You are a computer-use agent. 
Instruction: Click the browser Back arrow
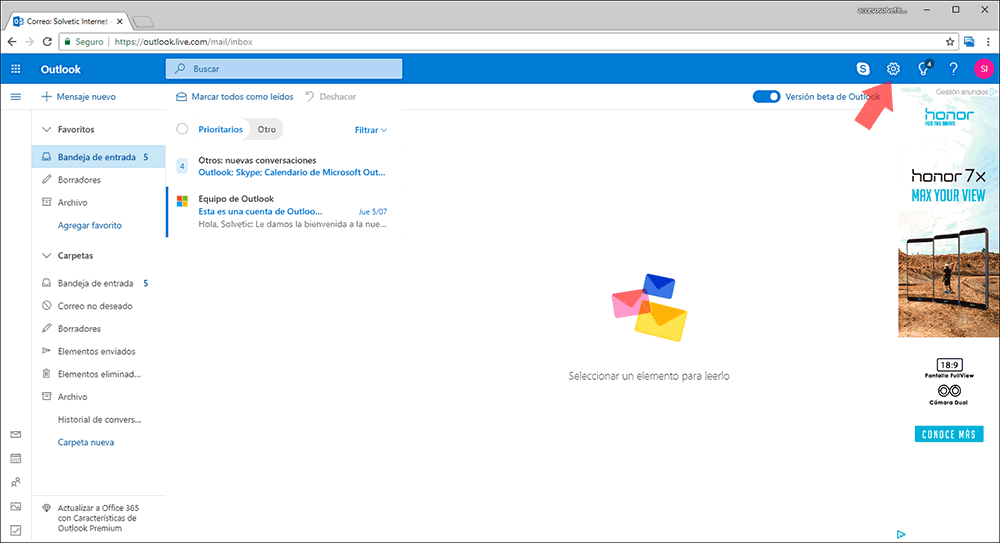tap(12, 41)
